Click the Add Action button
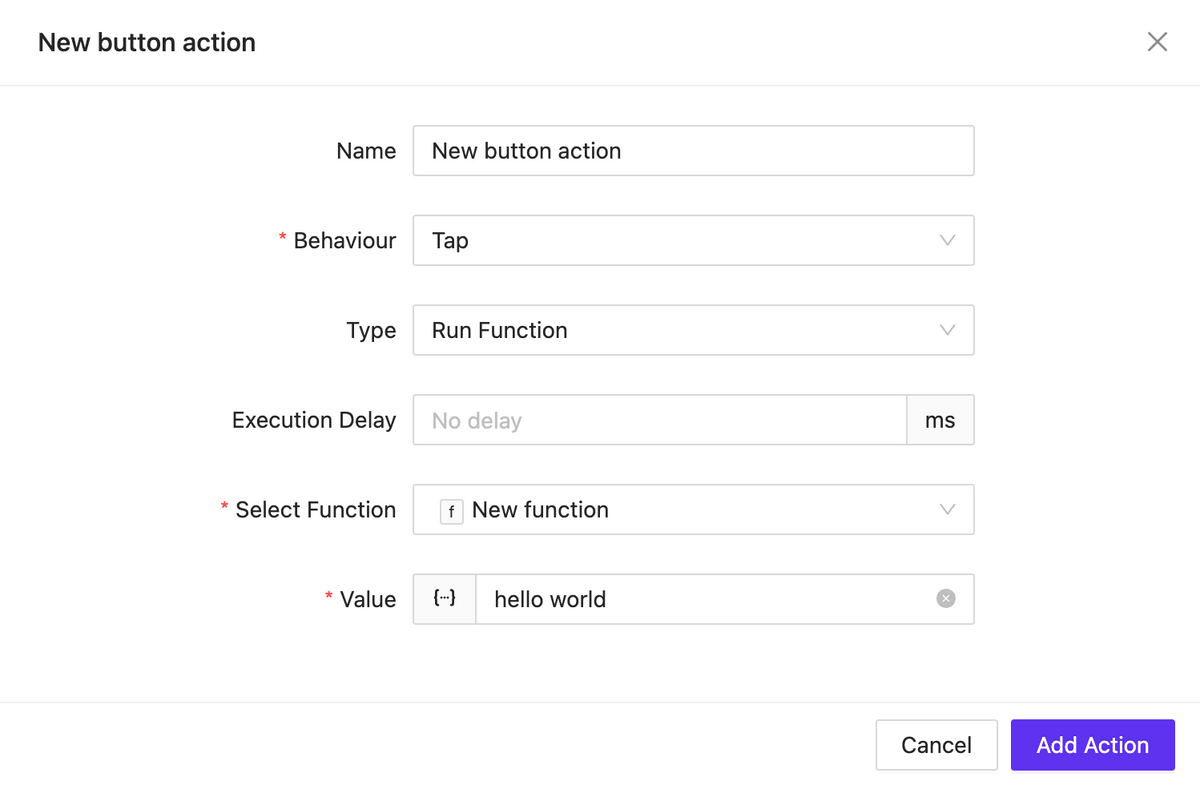Screen dimensions: 1200x785 tap(1092, 744)
